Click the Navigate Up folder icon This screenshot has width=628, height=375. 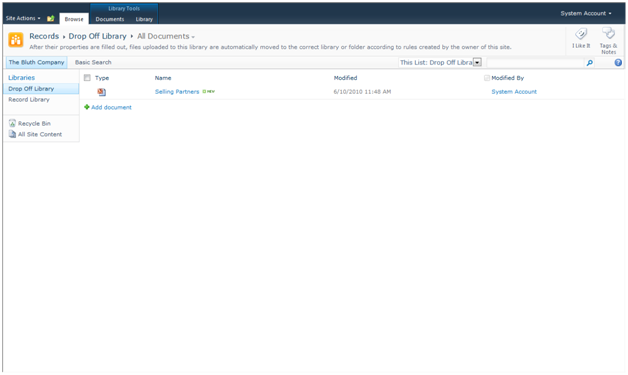pos(50,18)
